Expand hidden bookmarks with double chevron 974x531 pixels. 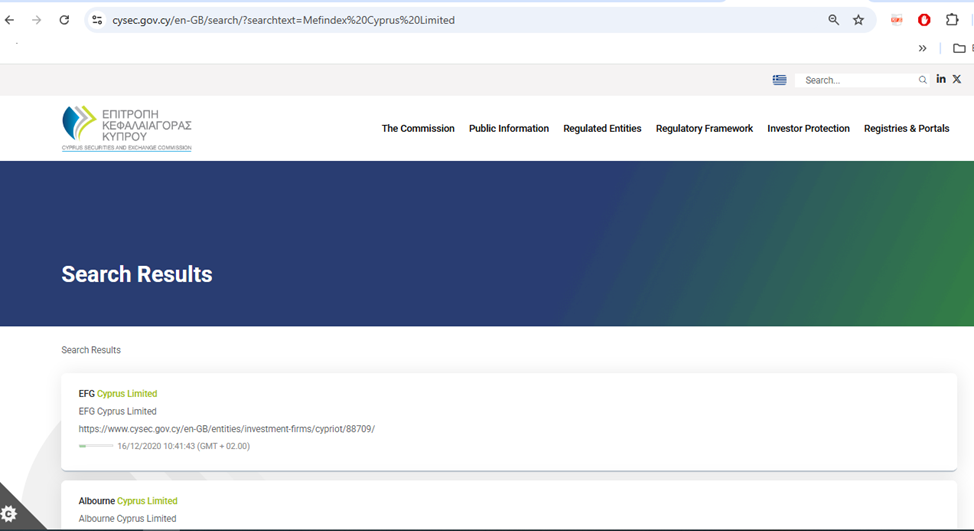coord(922,48)
